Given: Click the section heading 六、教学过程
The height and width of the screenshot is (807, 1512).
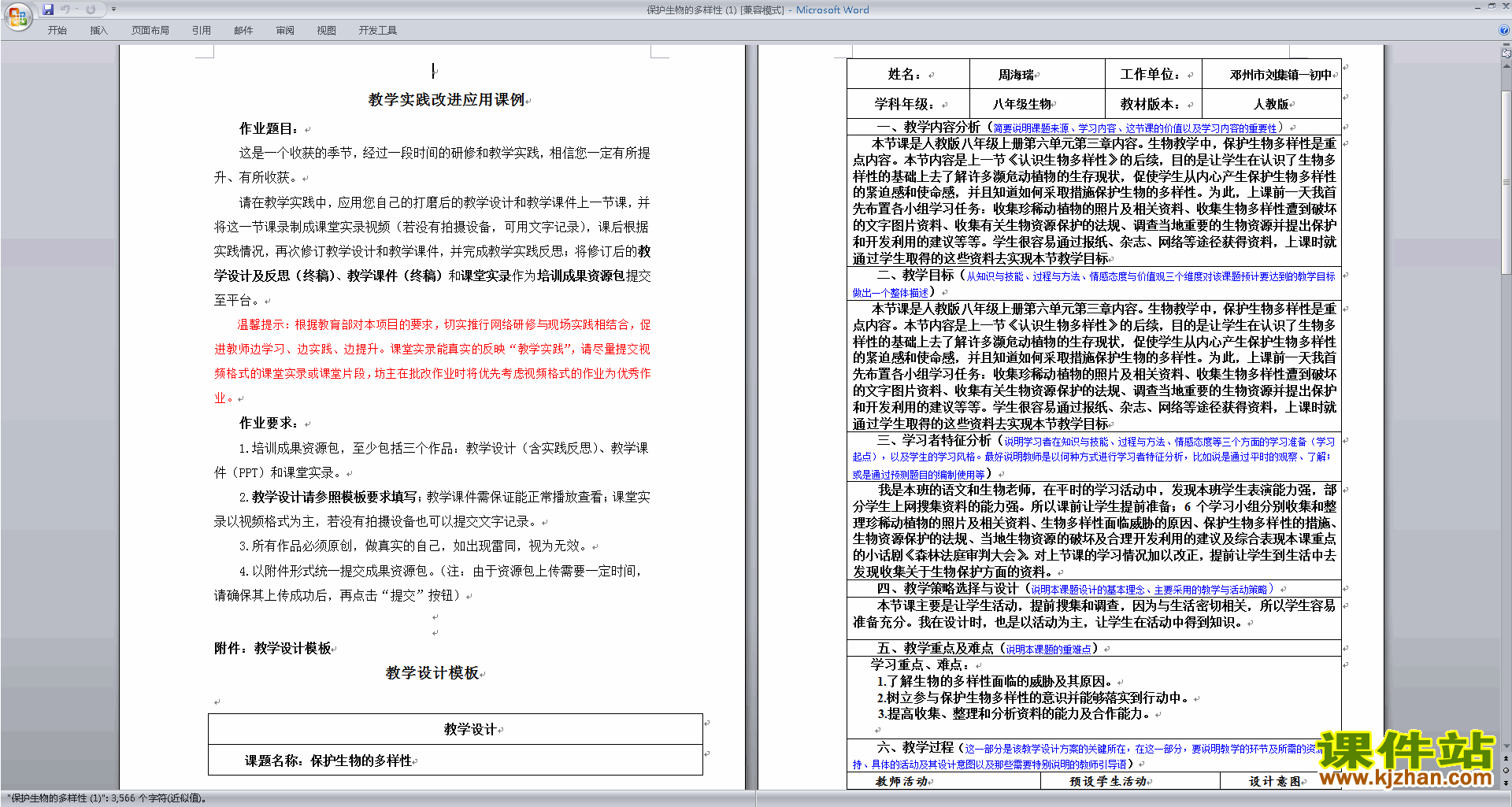Looking at the screenshot, I should click(x=915, y=747).
